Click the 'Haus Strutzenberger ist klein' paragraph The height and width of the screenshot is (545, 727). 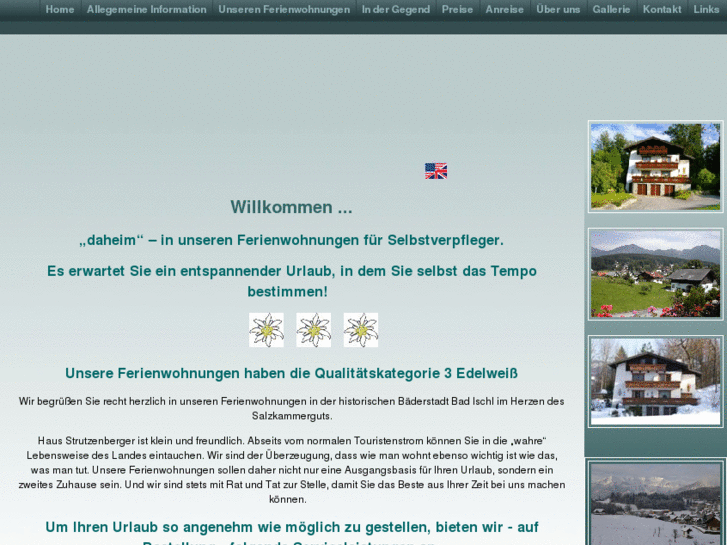click(291, 470)
